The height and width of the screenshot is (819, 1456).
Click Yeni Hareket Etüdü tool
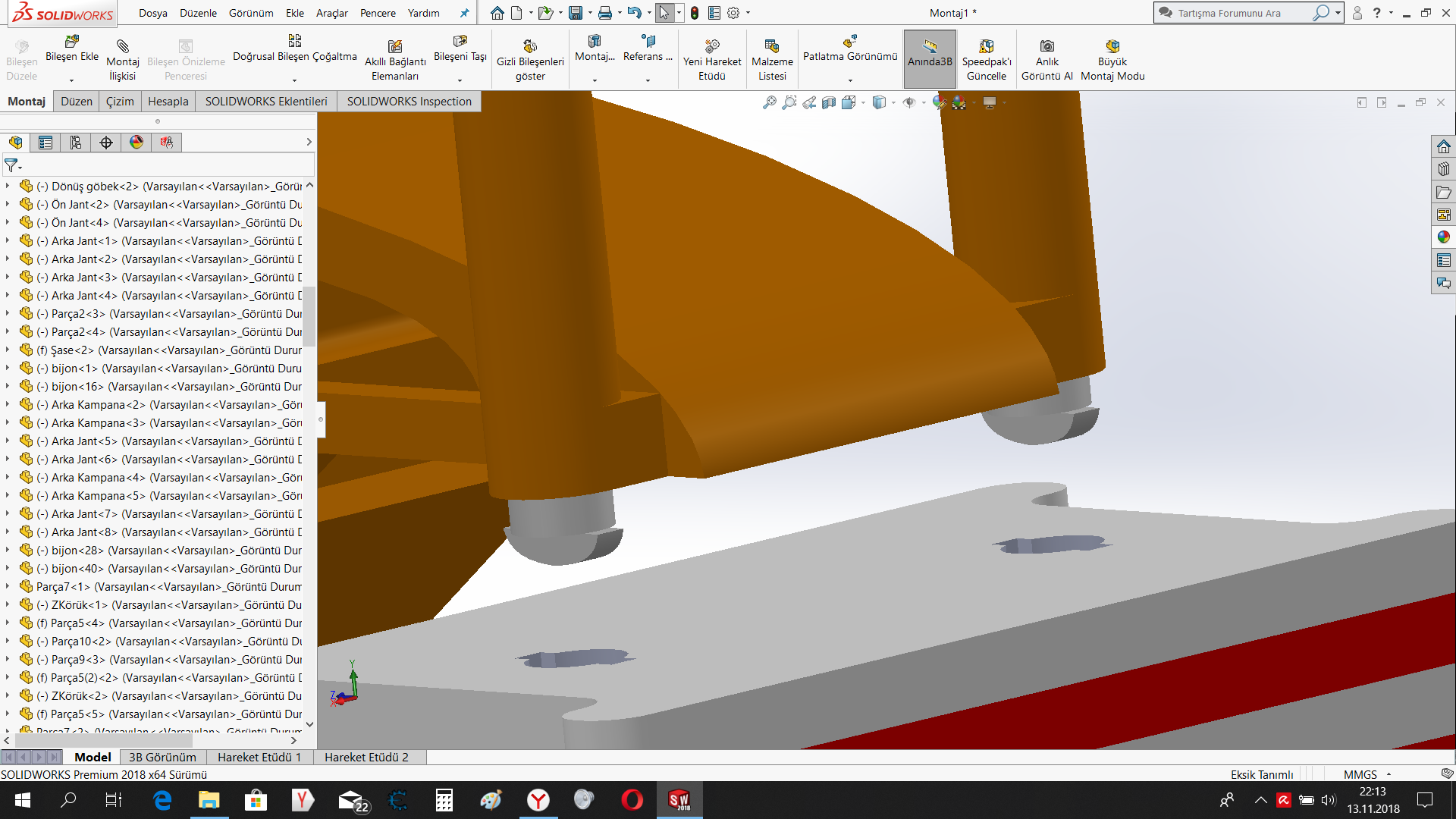[712, 59]
